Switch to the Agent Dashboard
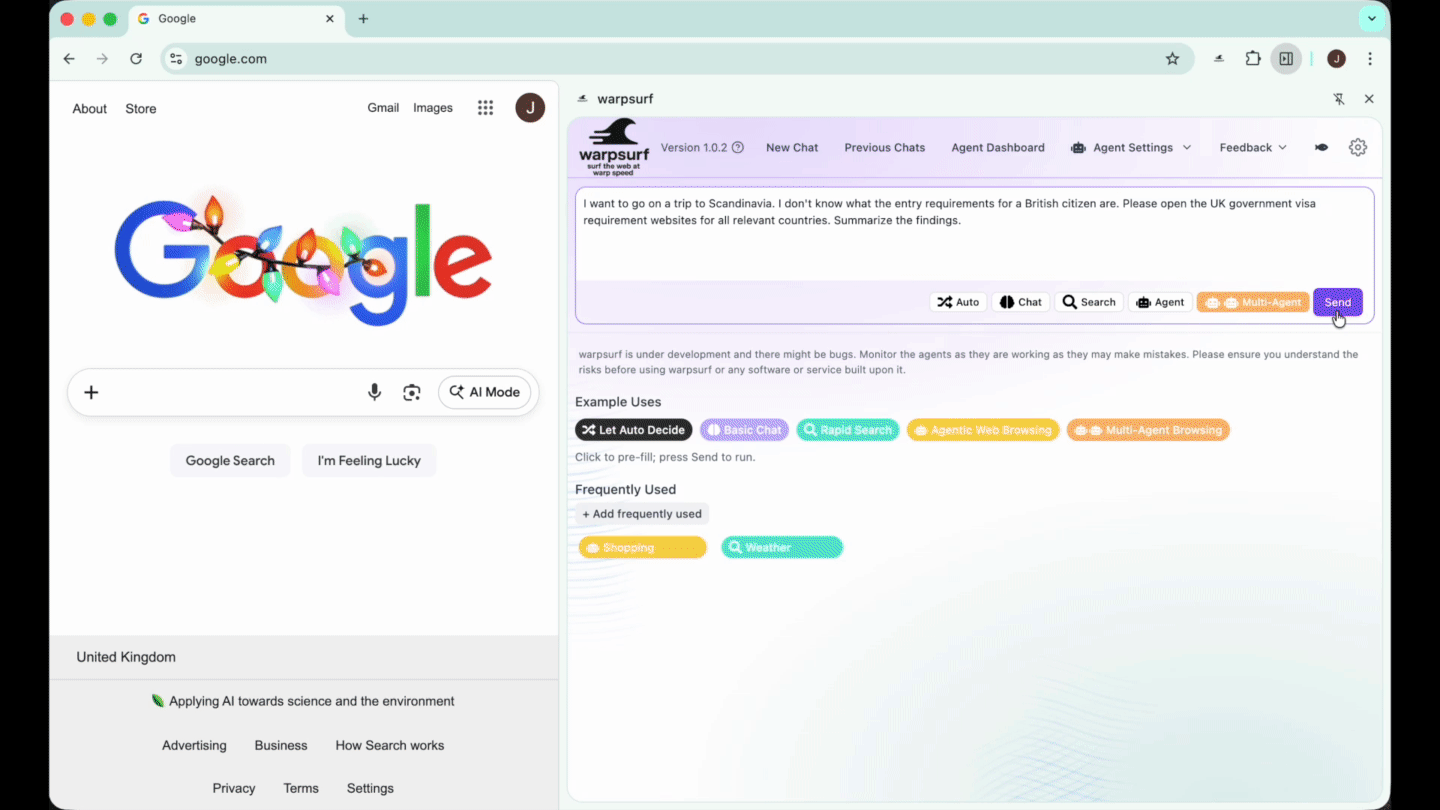 point(998,147)
